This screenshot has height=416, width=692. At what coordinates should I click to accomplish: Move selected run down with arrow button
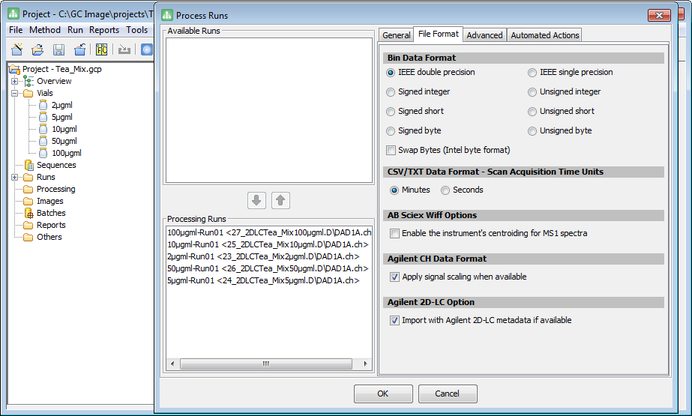[x=257, y=200]
